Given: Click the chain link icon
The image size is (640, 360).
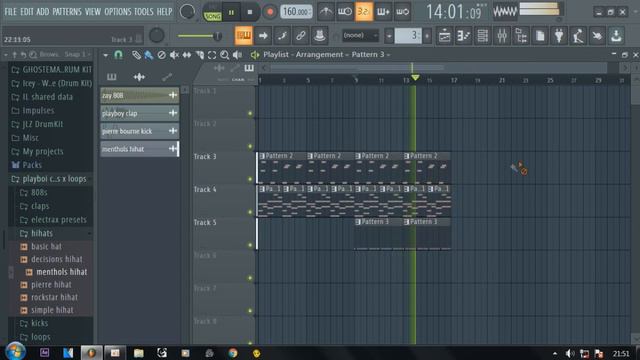Looking at the screenshot, I should tap(301, 36).
